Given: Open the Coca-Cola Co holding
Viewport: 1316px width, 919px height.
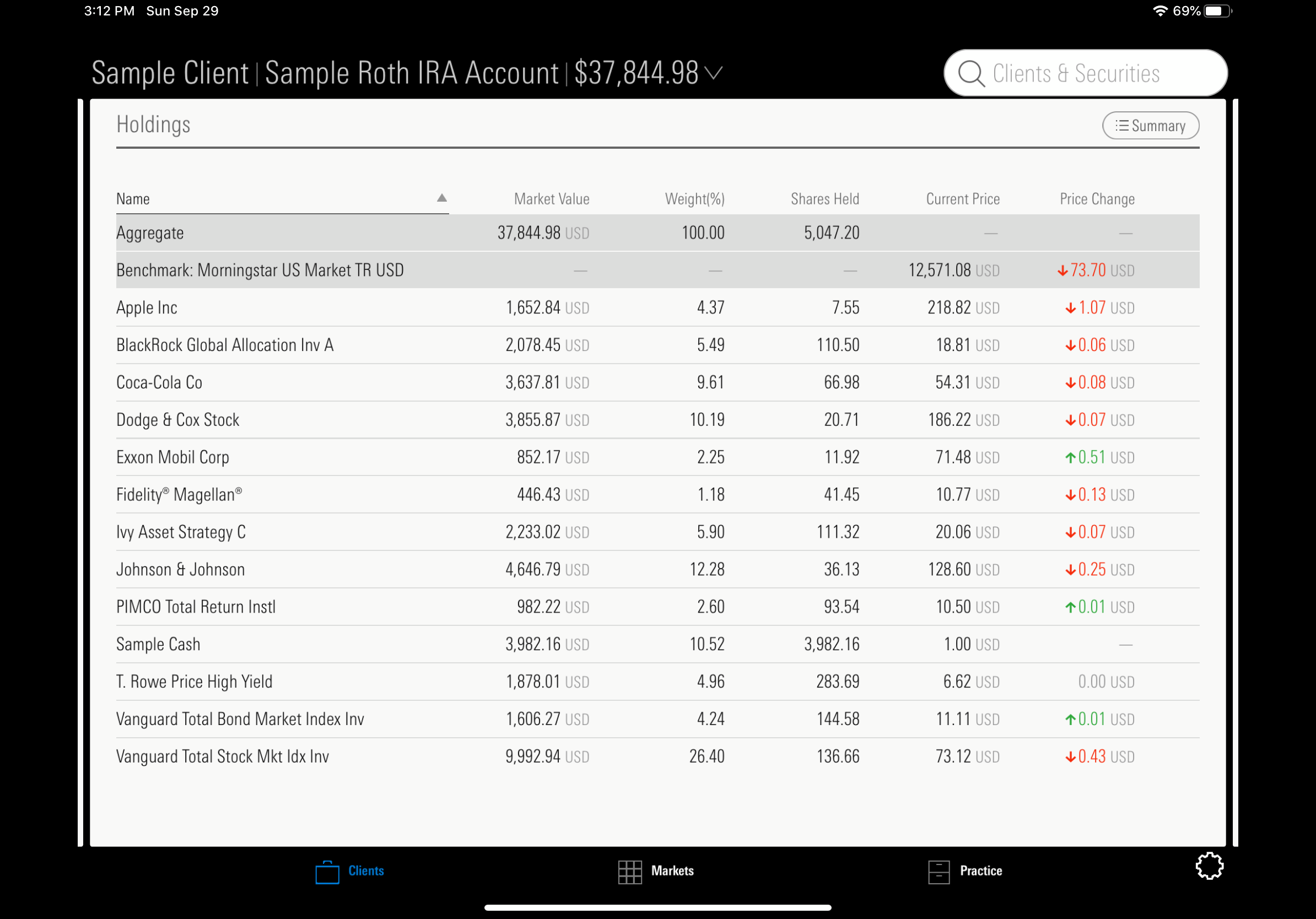Looking at the screenshot, I should point(657,382).
